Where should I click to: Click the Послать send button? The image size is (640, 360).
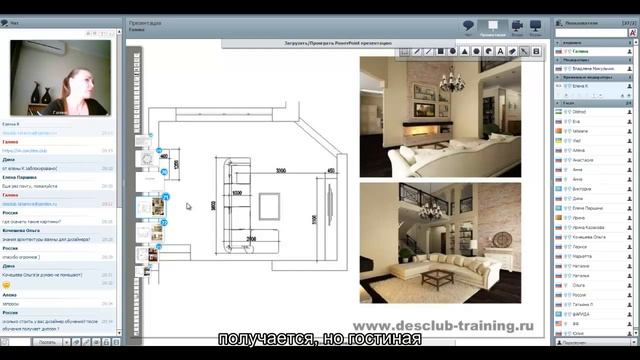click(x=47, y=342)
